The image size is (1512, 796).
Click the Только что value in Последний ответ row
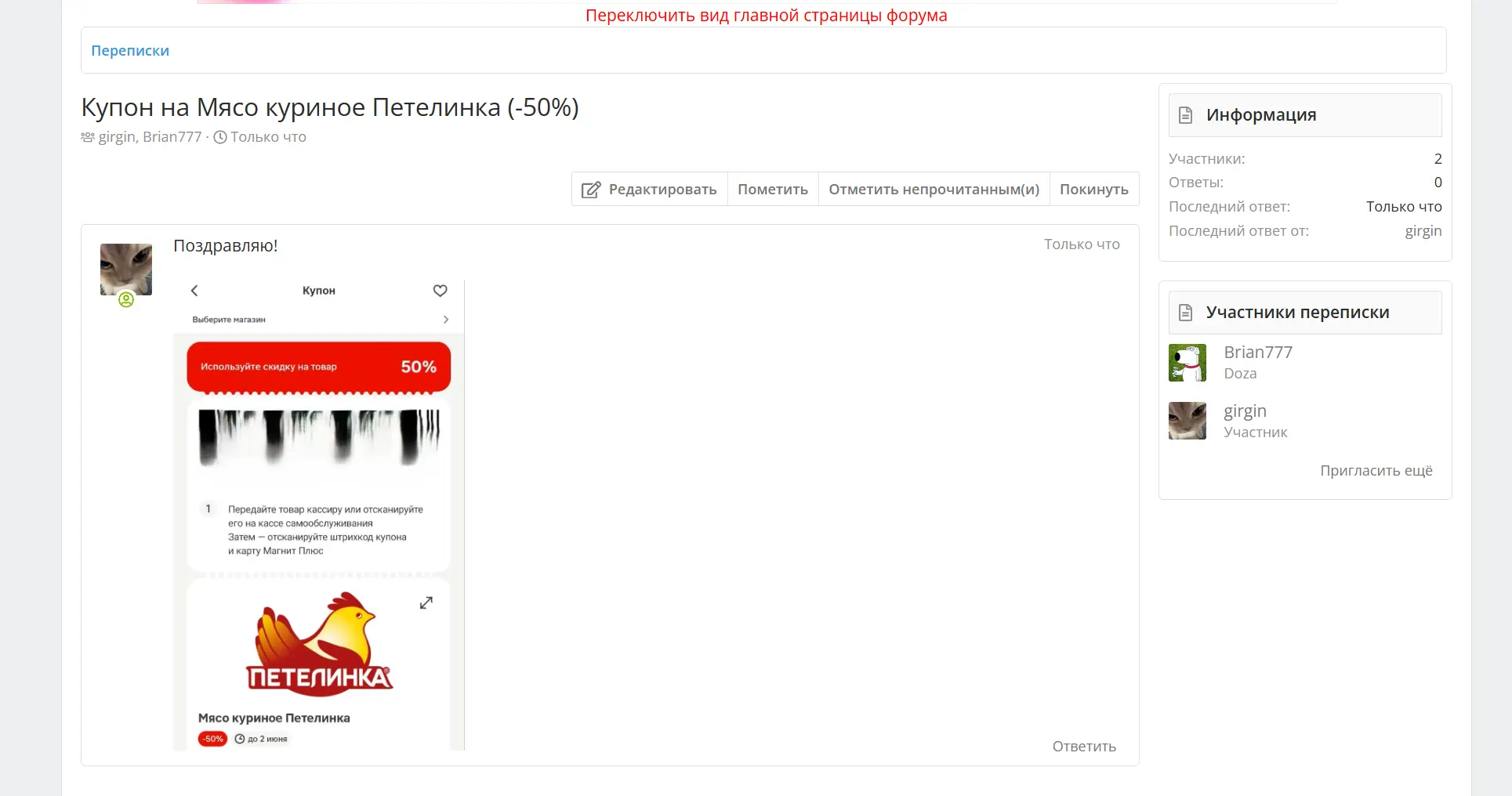pos(1404,207)
